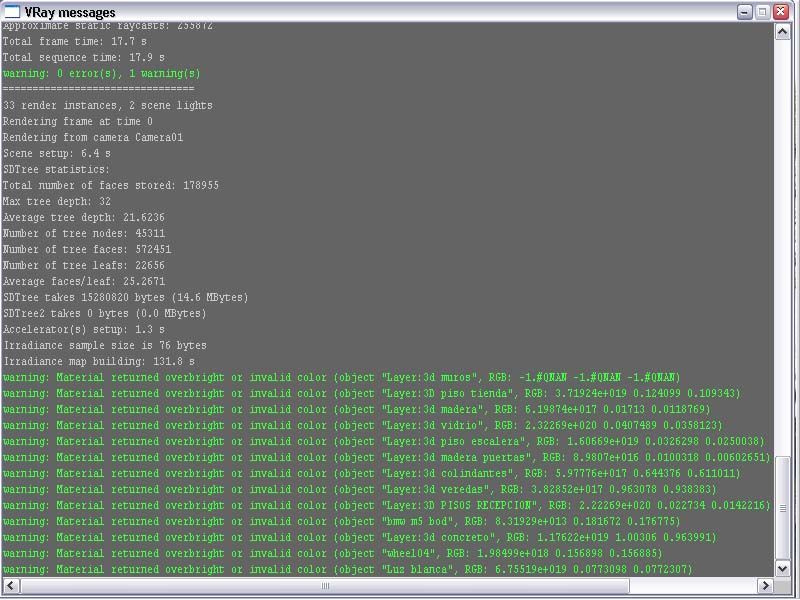Click 'Accelerator(s) setup: 1.3 s' line
800x600 pixels.
84,329
